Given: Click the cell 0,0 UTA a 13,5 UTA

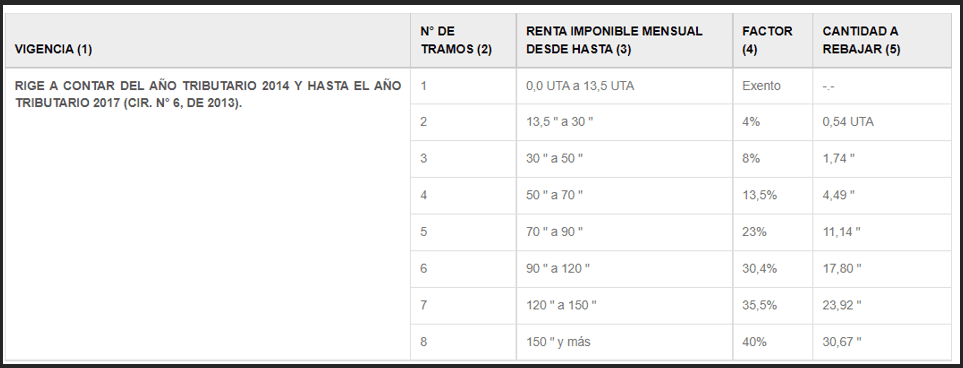Looking at the screenshot, I should (x=624, y=85).
